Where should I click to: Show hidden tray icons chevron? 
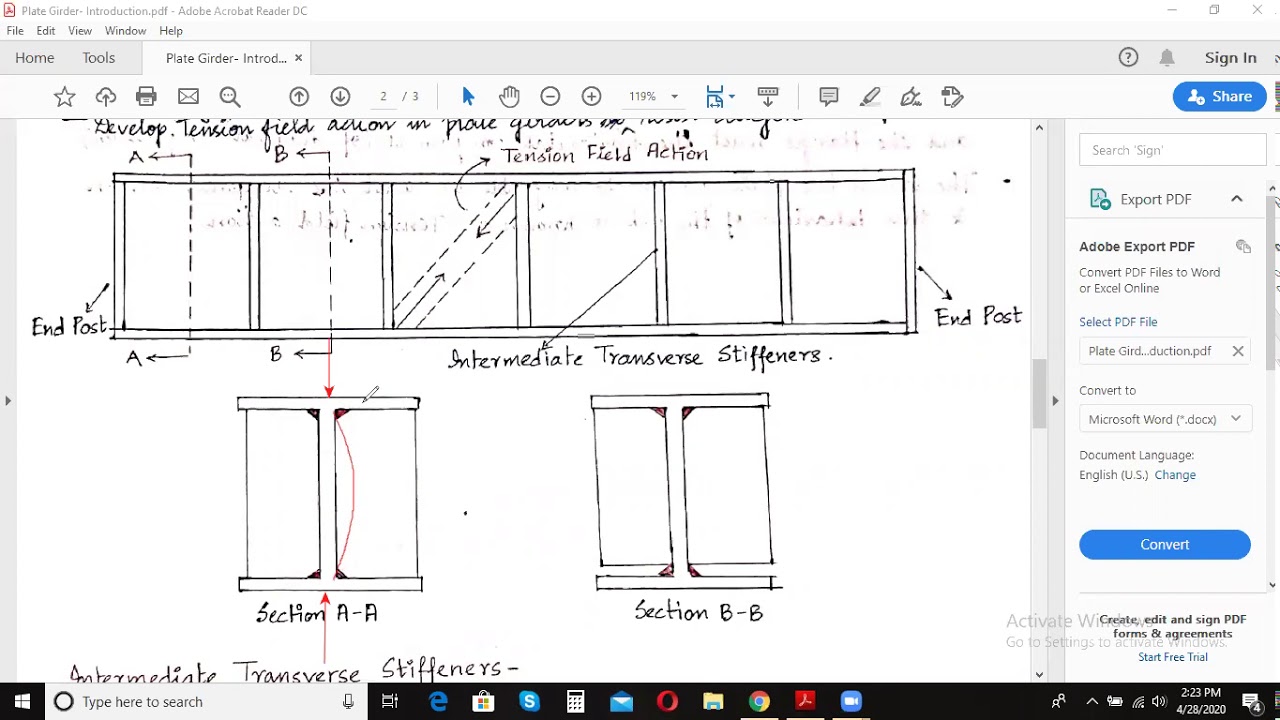tap(1092, 702)
